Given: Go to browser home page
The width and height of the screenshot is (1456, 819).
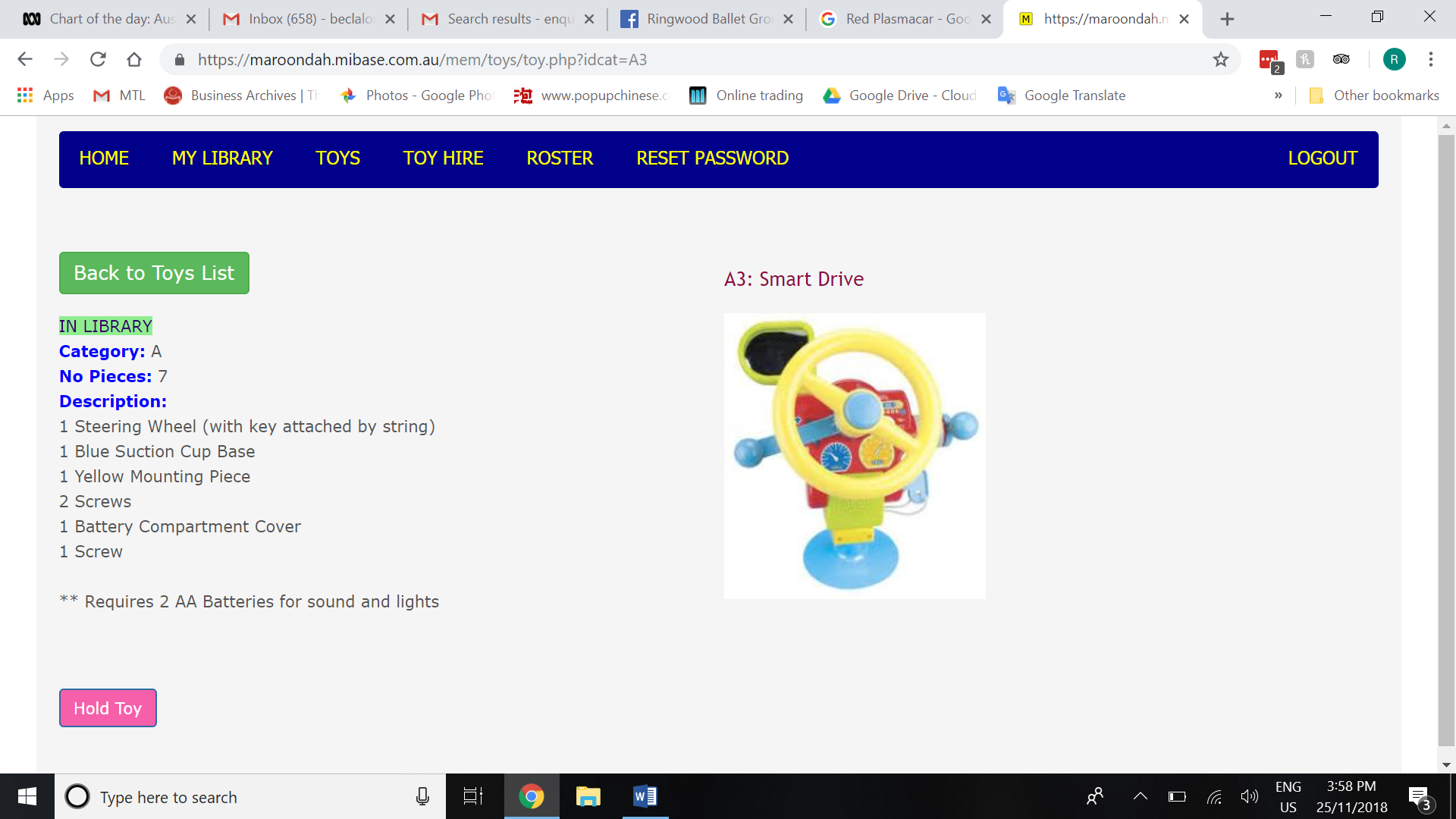Looking at the screenshot, I should (x=134, y=59).
